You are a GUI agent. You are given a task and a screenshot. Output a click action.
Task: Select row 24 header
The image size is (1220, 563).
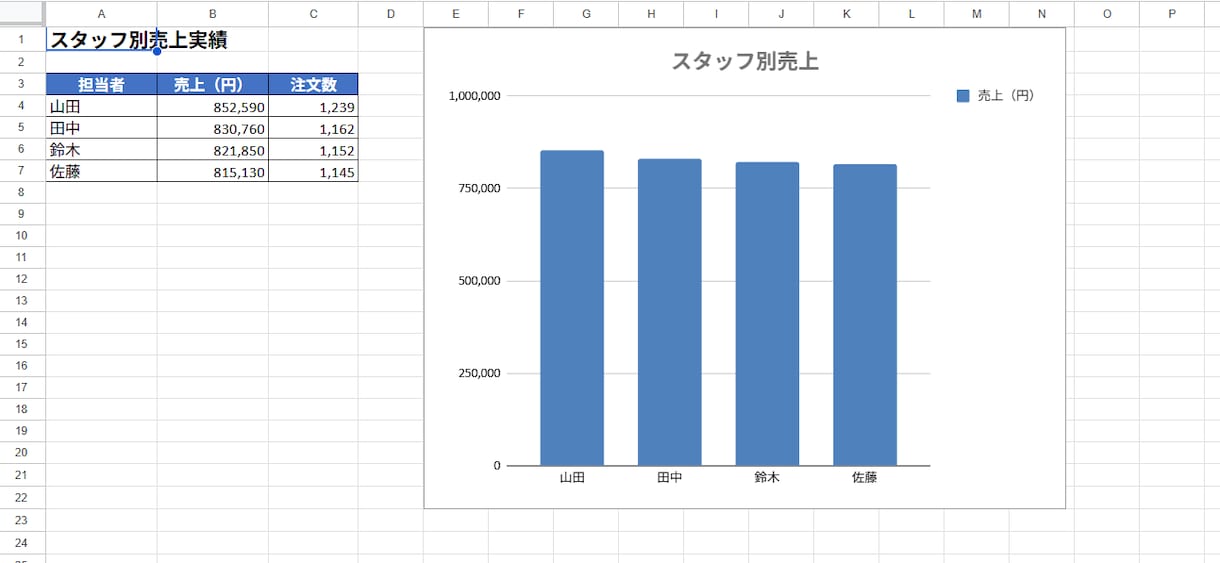tap(22, 541)
